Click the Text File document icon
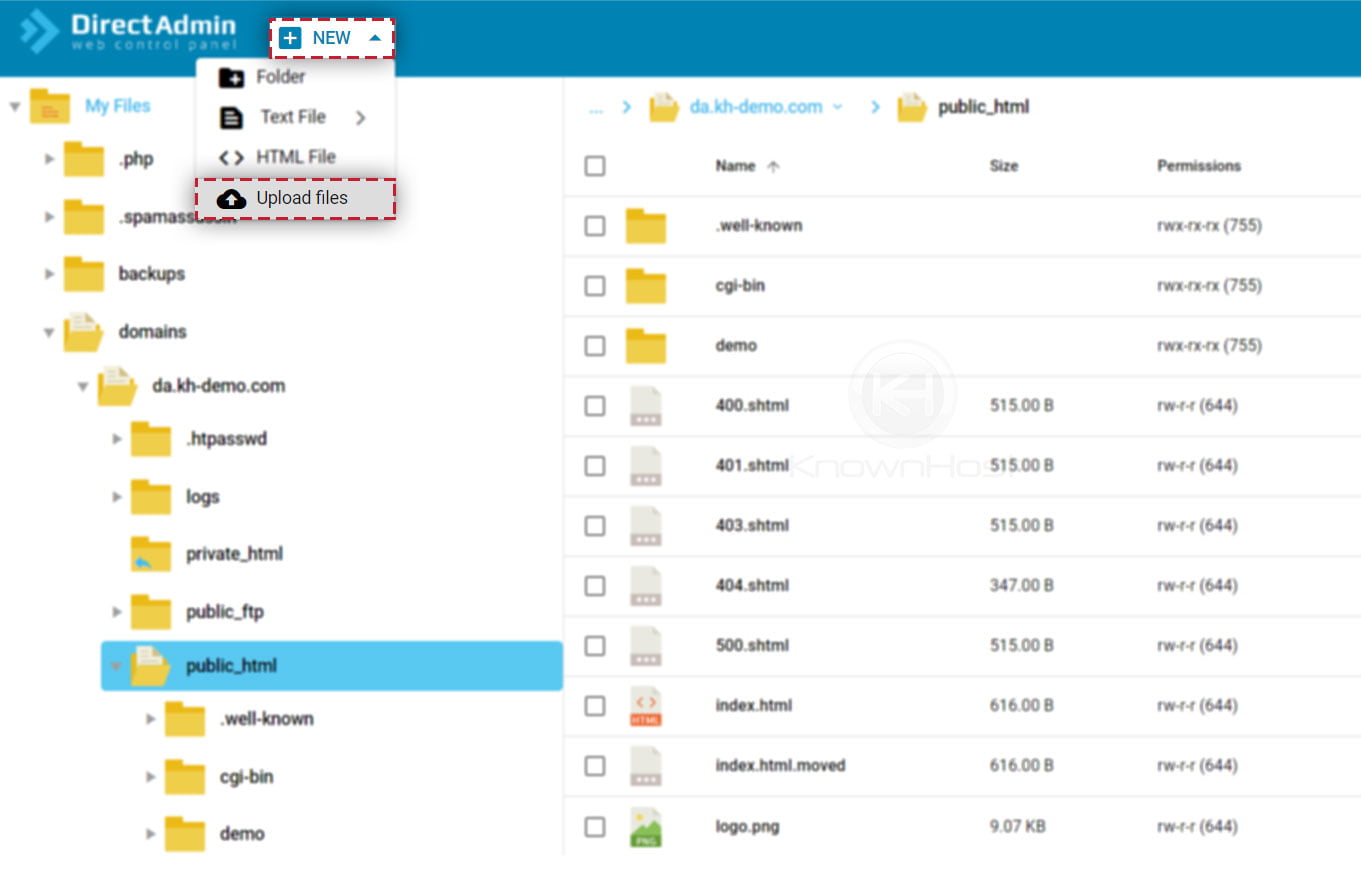The image size is (1361, 883). 231,117
